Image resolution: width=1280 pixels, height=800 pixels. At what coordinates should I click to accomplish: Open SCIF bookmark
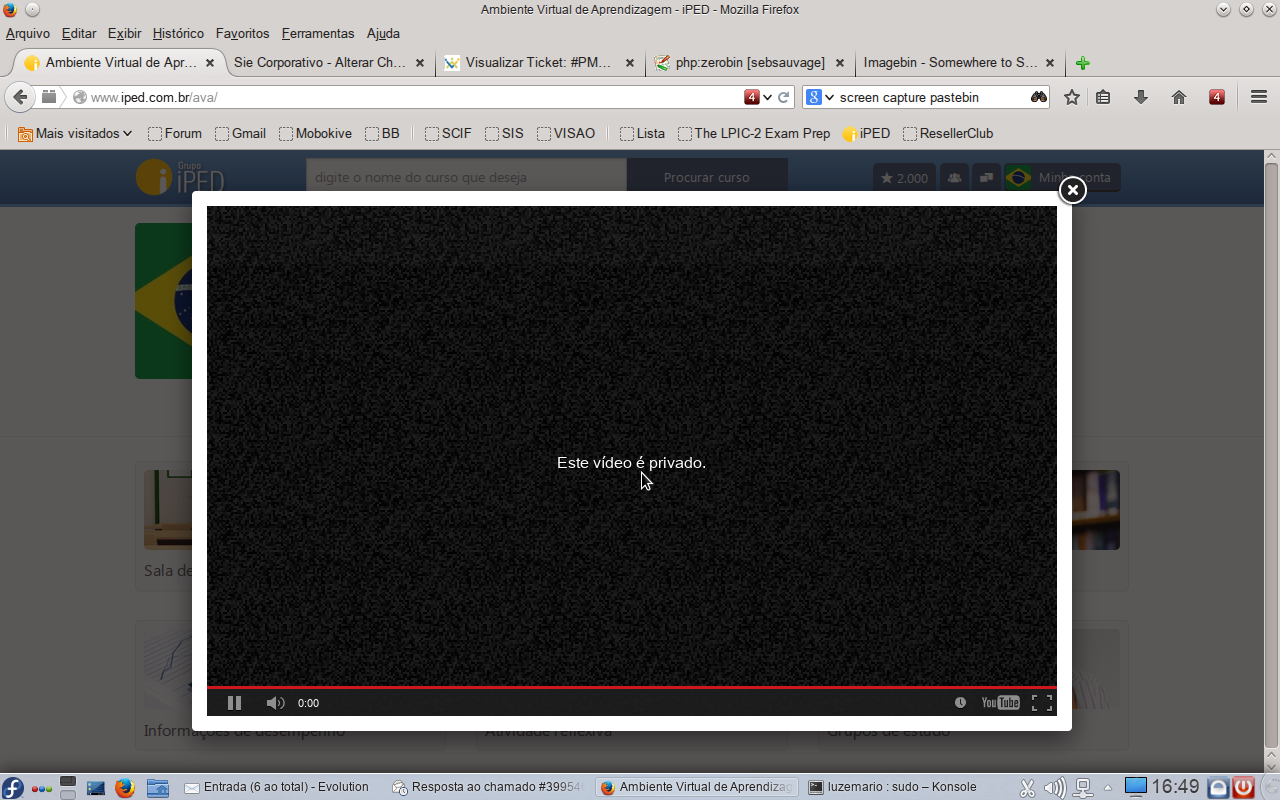tap(448, 133)
